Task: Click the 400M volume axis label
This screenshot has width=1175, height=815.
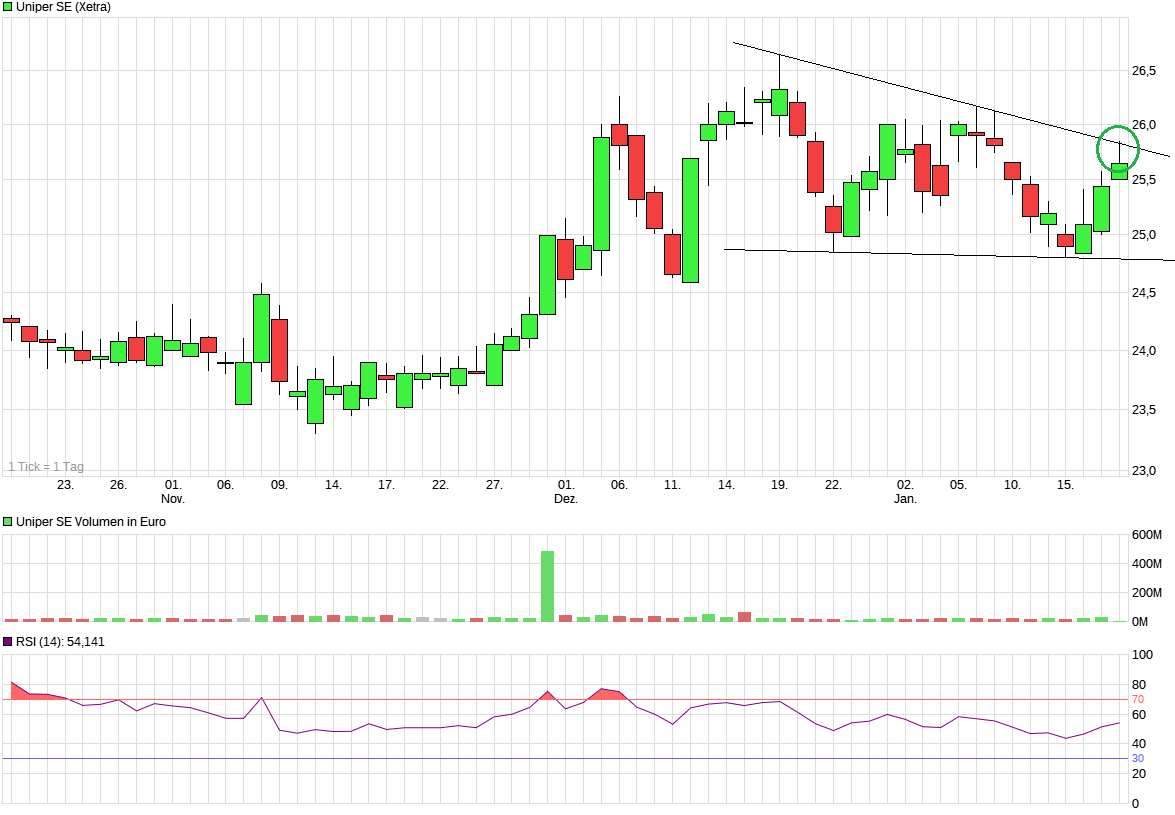Action: click(x=1147, y=564)
